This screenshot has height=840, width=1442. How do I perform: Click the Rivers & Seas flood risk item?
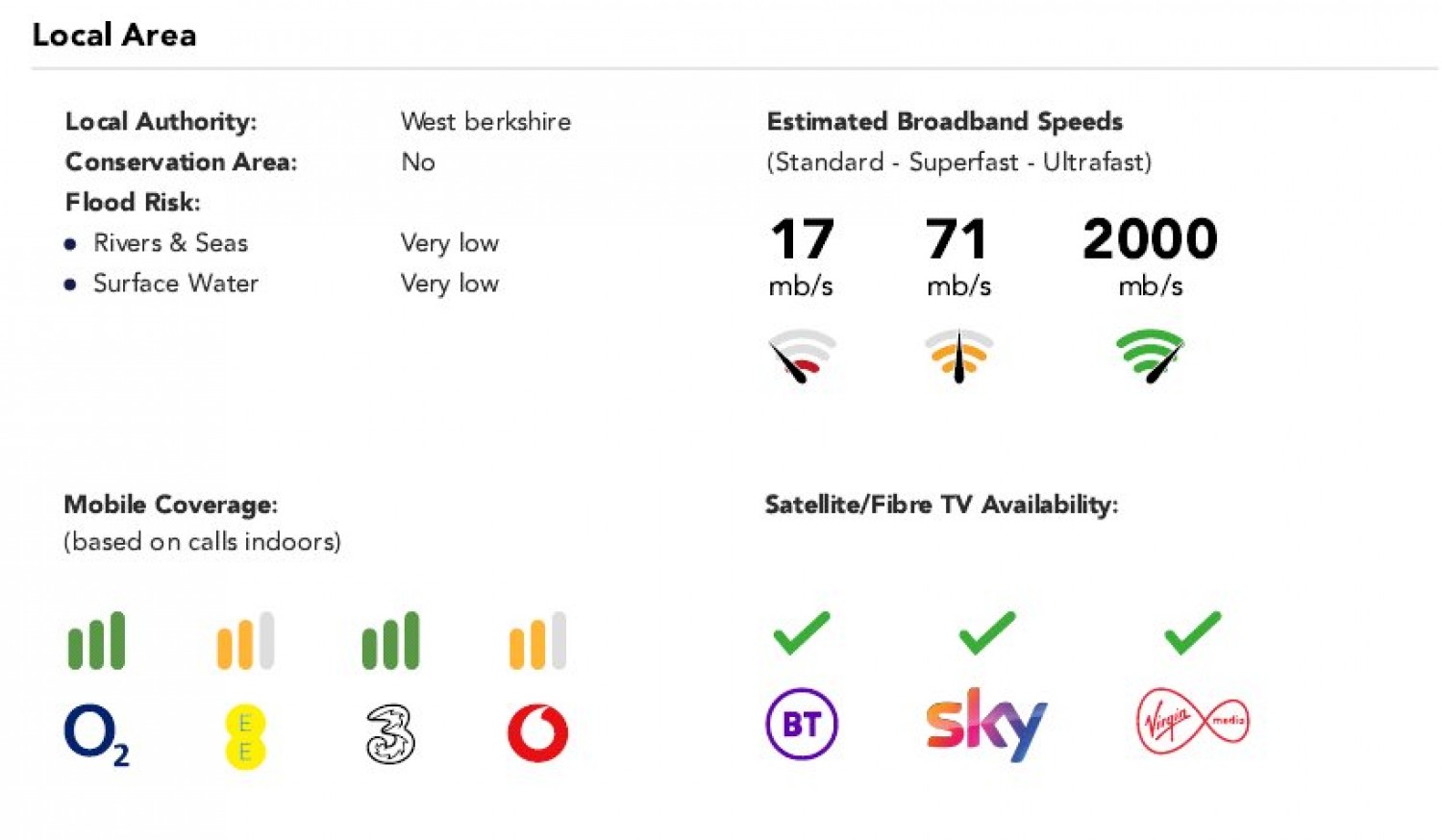pos(170,243)
